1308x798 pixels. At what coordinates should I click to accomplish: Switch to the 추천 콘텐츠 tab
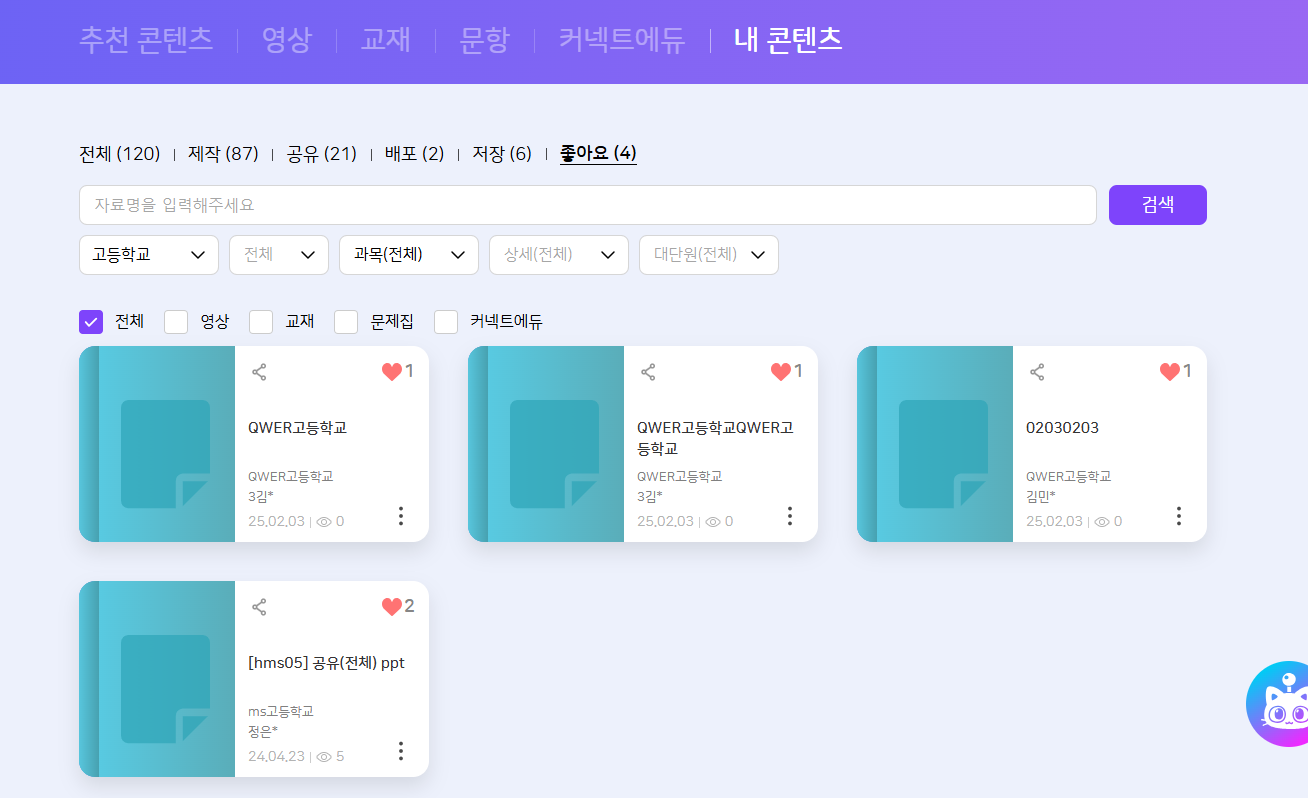[146, 40]
